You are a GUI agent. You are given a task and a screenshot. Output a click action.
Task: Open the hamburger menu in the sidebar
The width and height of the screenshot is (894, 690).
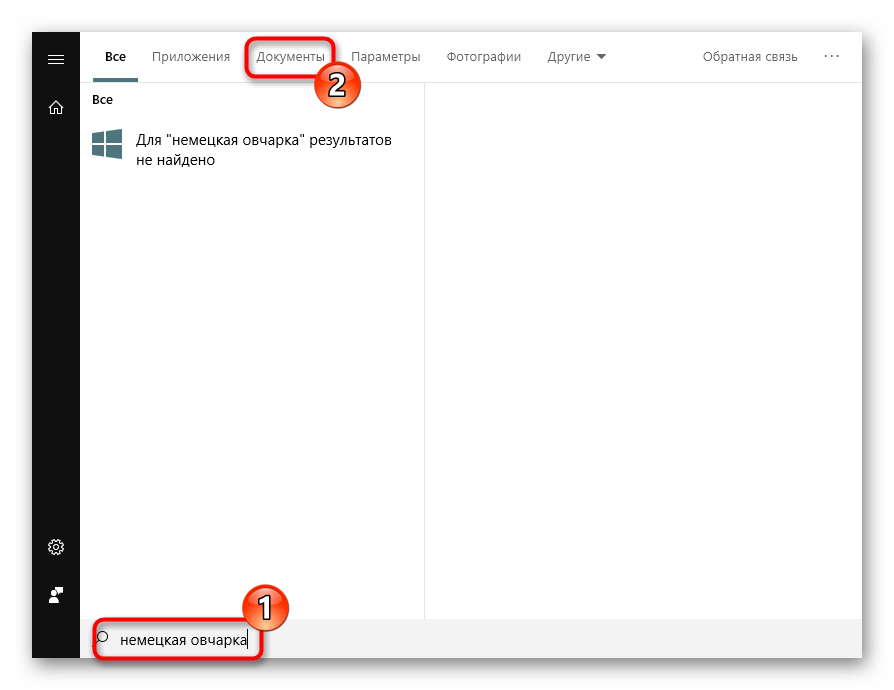pyautogui.click(x=56, y=59)
